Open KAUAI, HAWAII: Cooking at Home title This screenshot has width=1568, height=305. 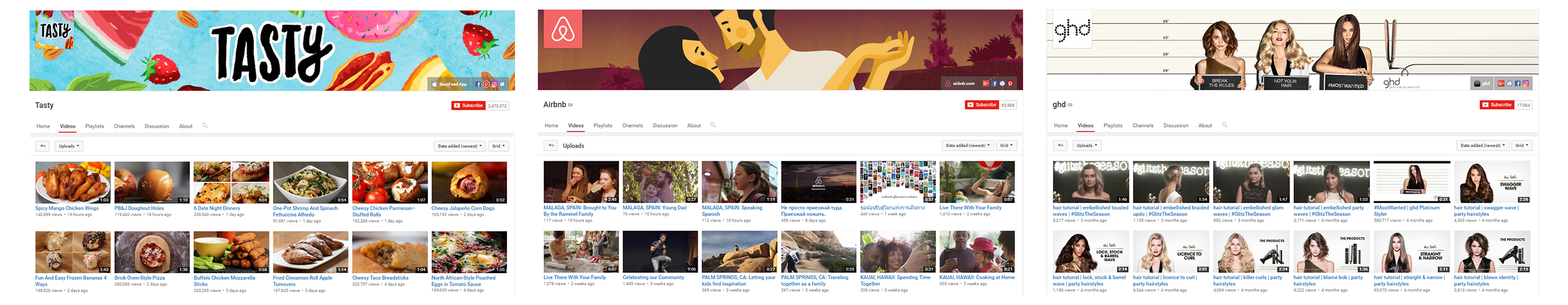point(977,277)
